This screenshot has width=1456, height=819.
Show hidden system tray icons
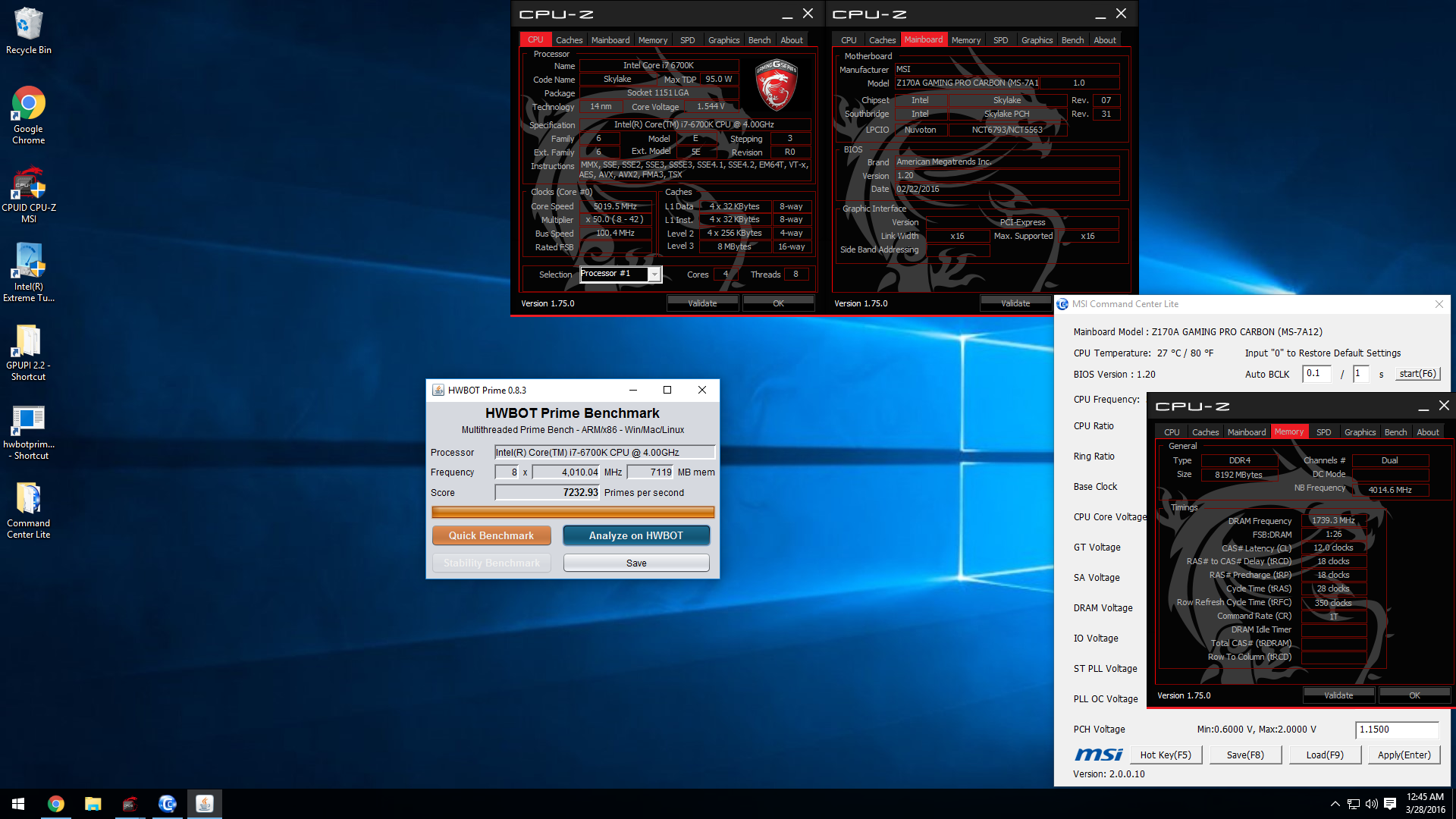click(1335, 804)
